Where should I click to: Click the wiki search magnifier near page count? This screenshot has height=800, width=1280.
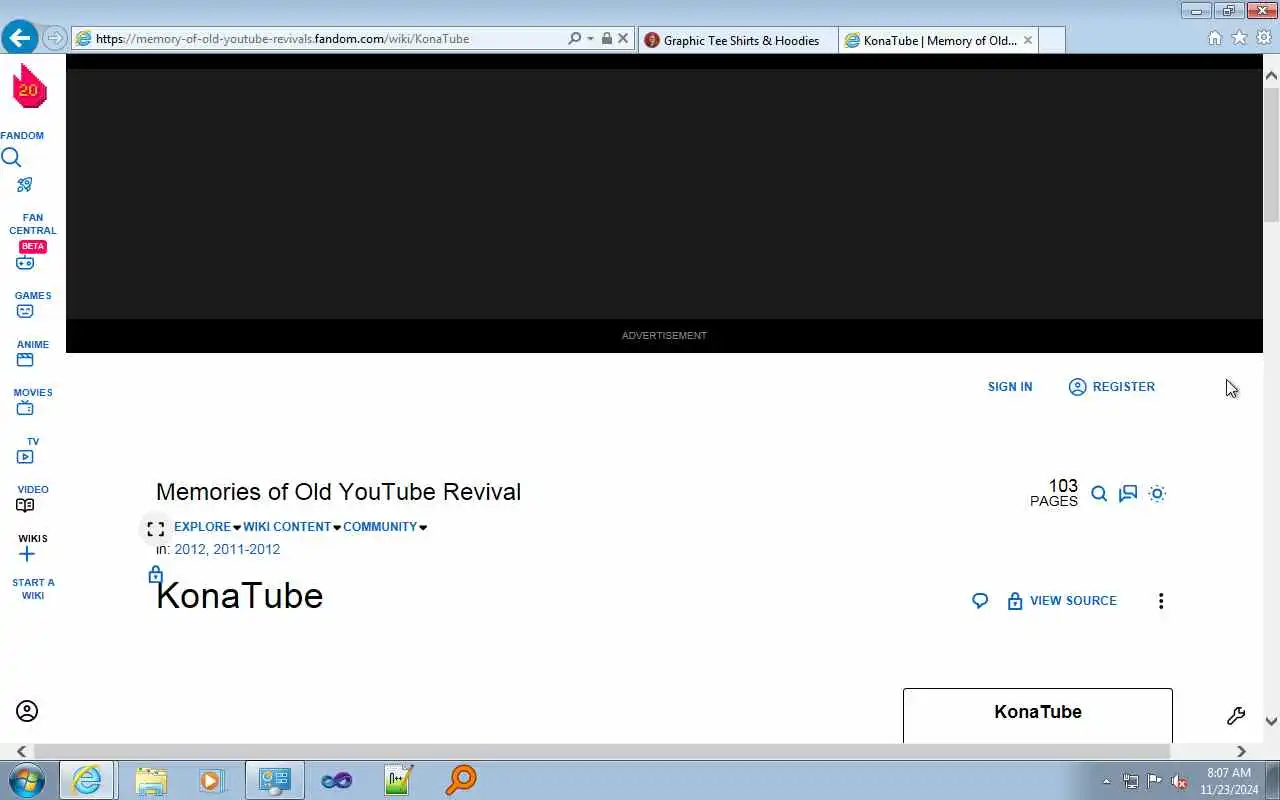pyautogui.click(x=1099, y=493)
